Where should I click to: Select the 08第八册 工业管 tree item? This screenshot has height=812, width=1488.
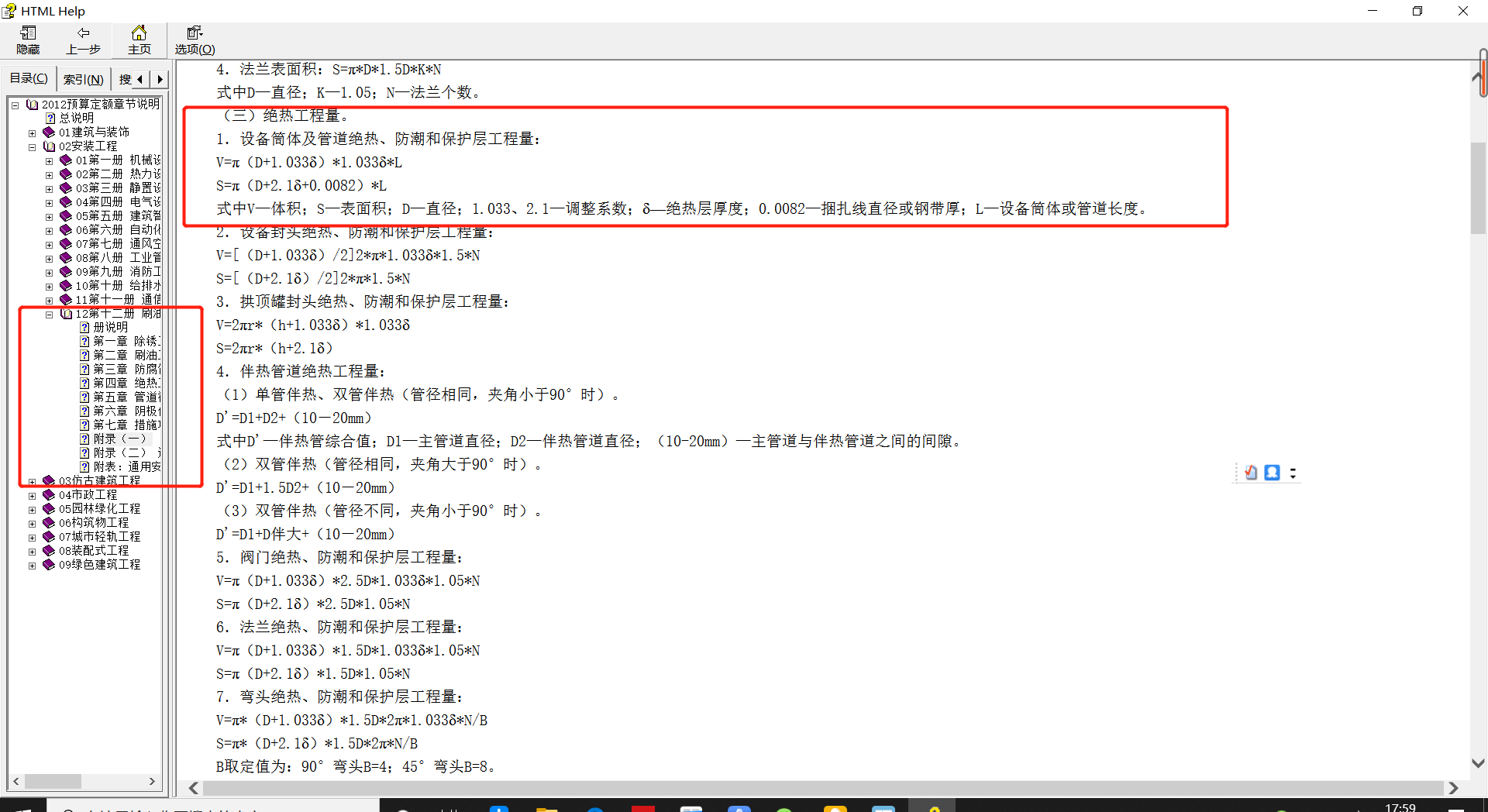(x=118, y=257)
